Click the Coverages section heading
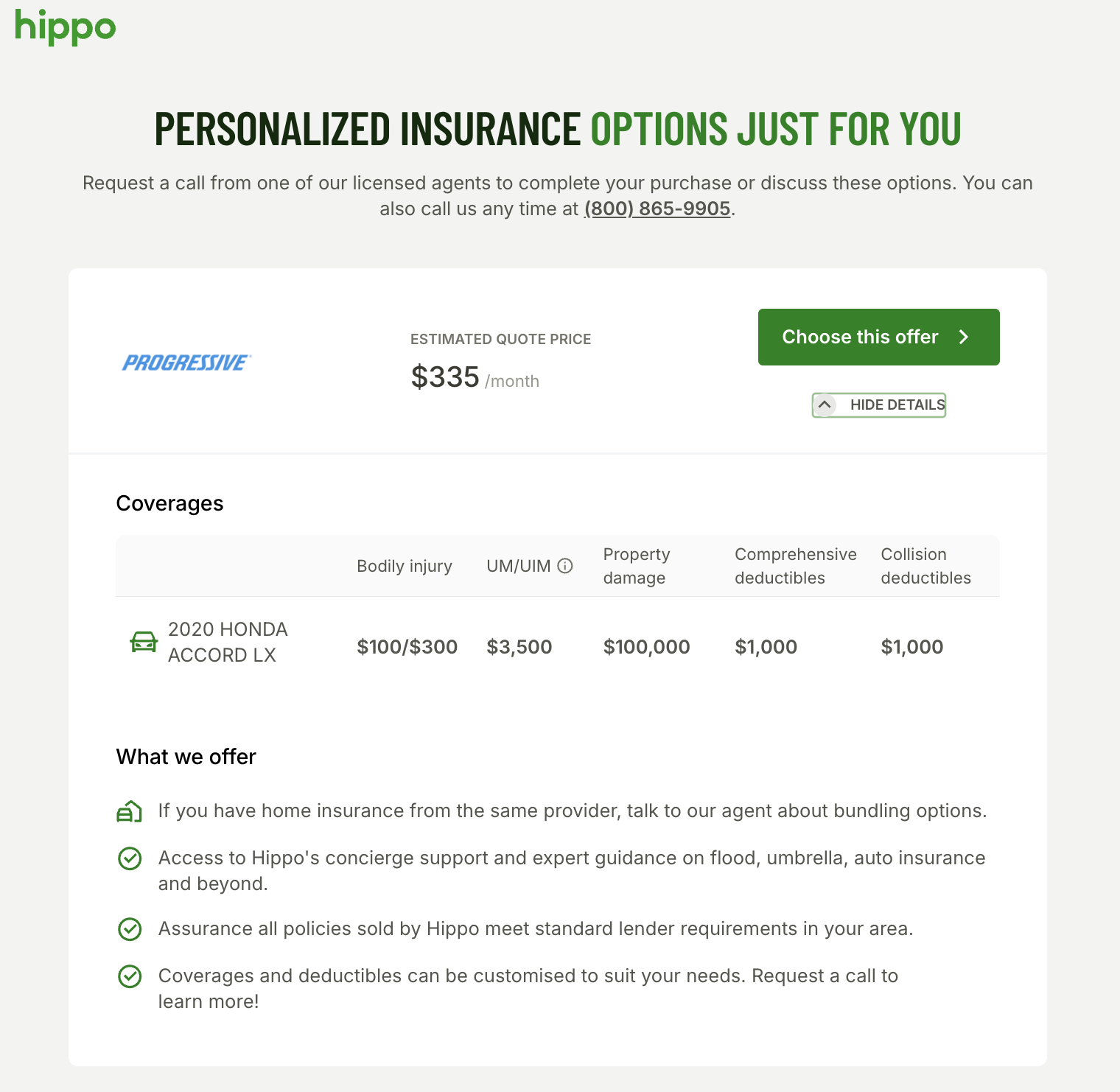The height and width of the screenshot is (1092, 1120). point(169,503)
